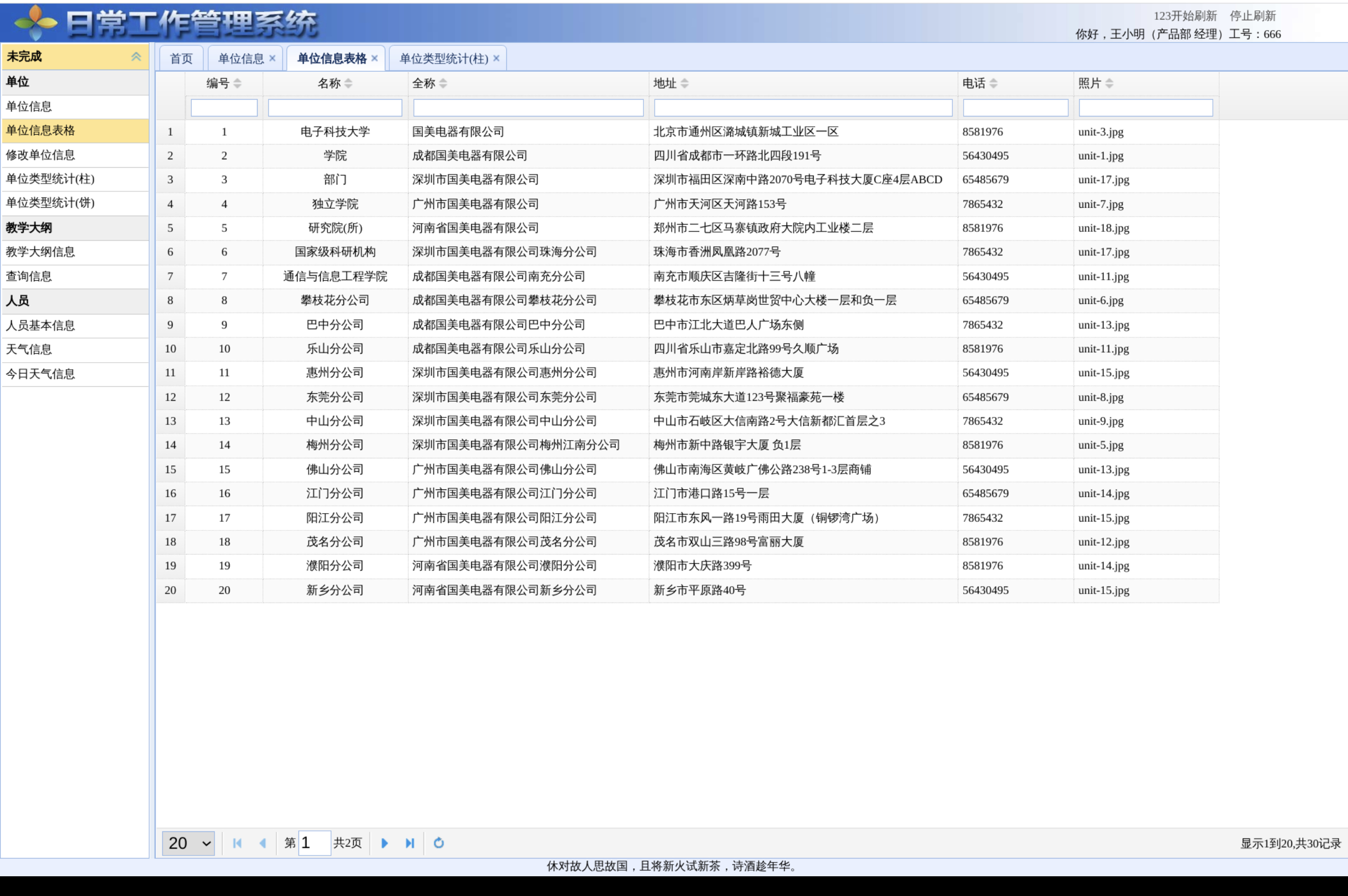Sort by 编号 column arrows
This screenshot has height=896, width=1348.
(x=238, y=83)
